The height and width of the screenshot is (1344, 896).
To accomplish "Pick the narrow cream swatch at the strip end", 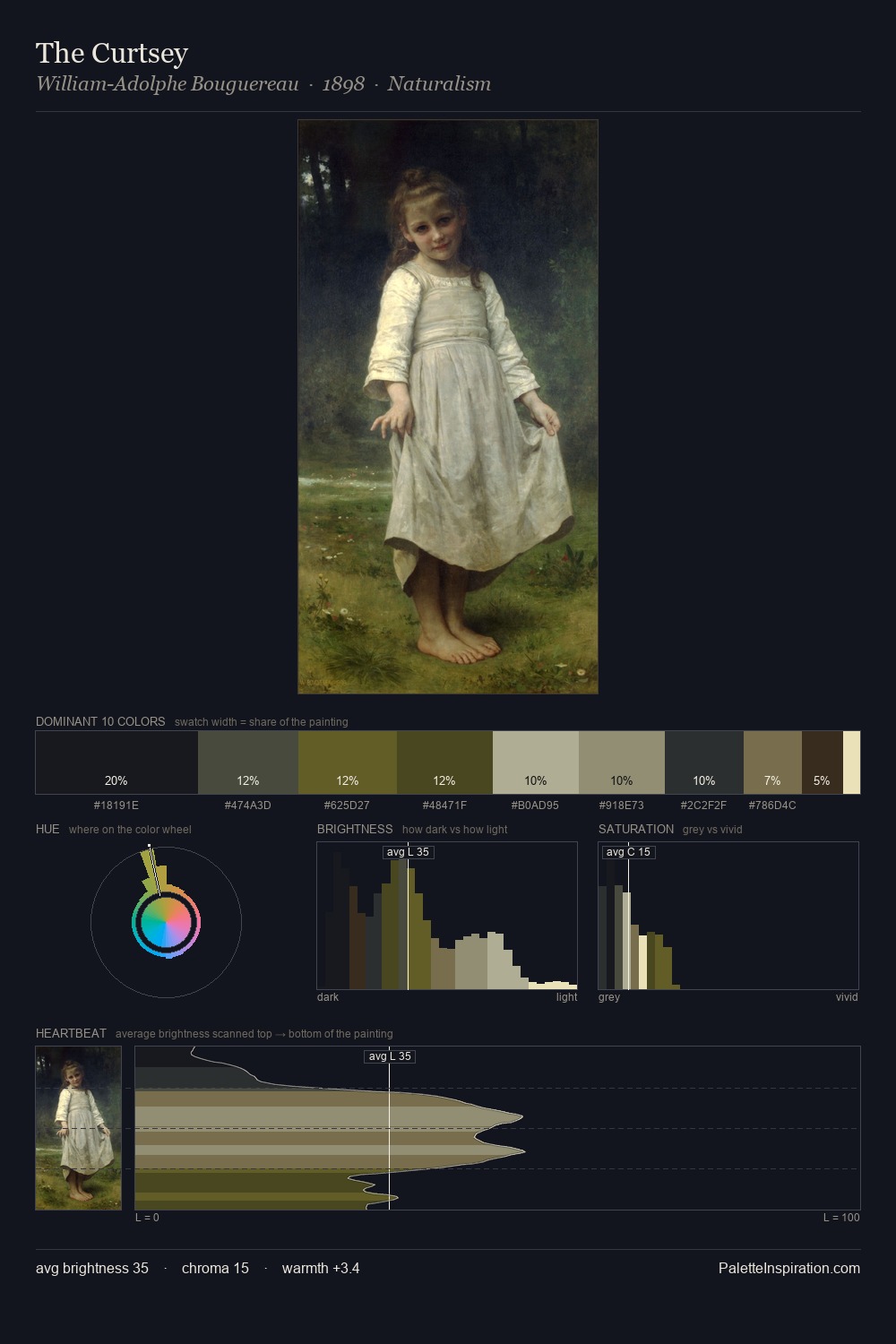I will pos(851,762).
